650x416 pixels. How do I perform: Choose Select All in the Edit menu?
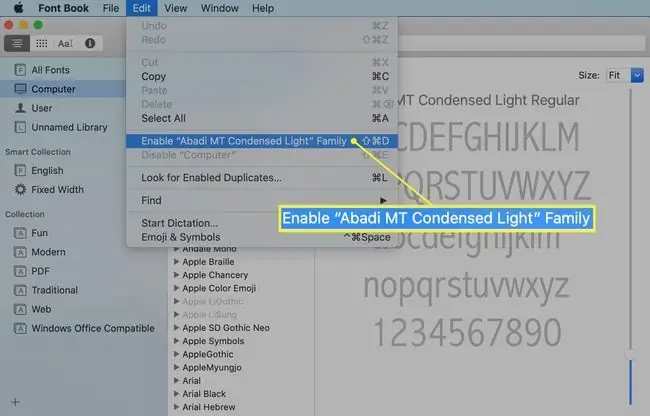[x=262, y=118]
